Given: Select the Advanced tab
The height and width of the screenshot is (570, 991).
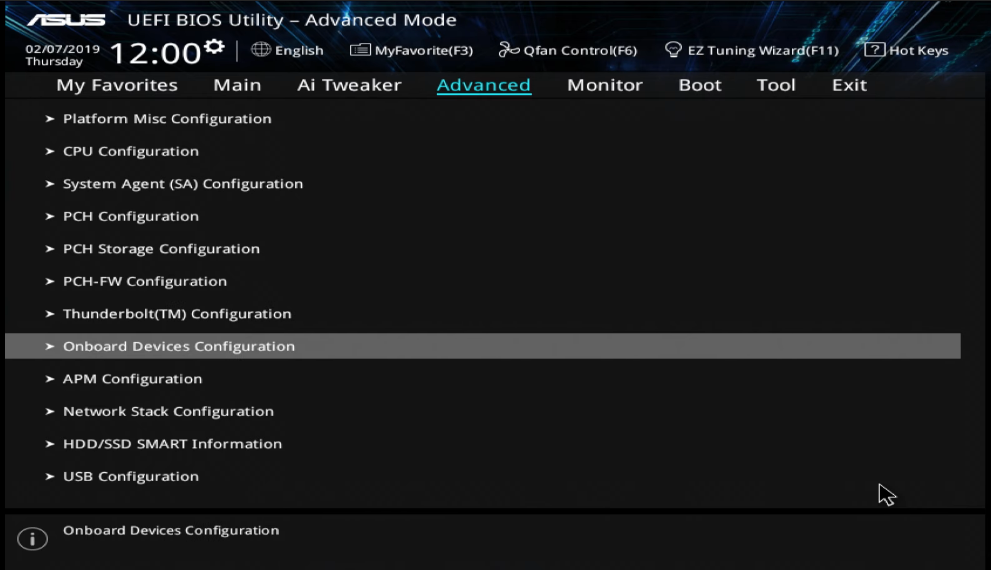Looking at the screenshot, I should click(x=484, y=85).
